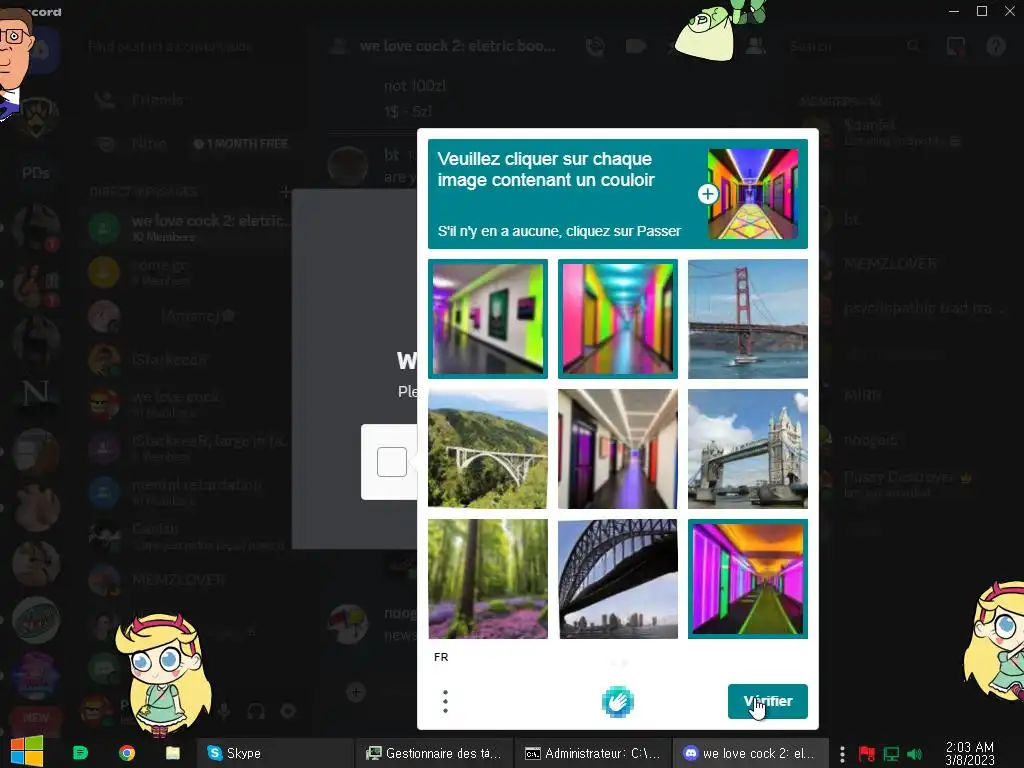Deselect the selected pink neon corridor tile
The image size is (1024, 768).
point(618,319)
